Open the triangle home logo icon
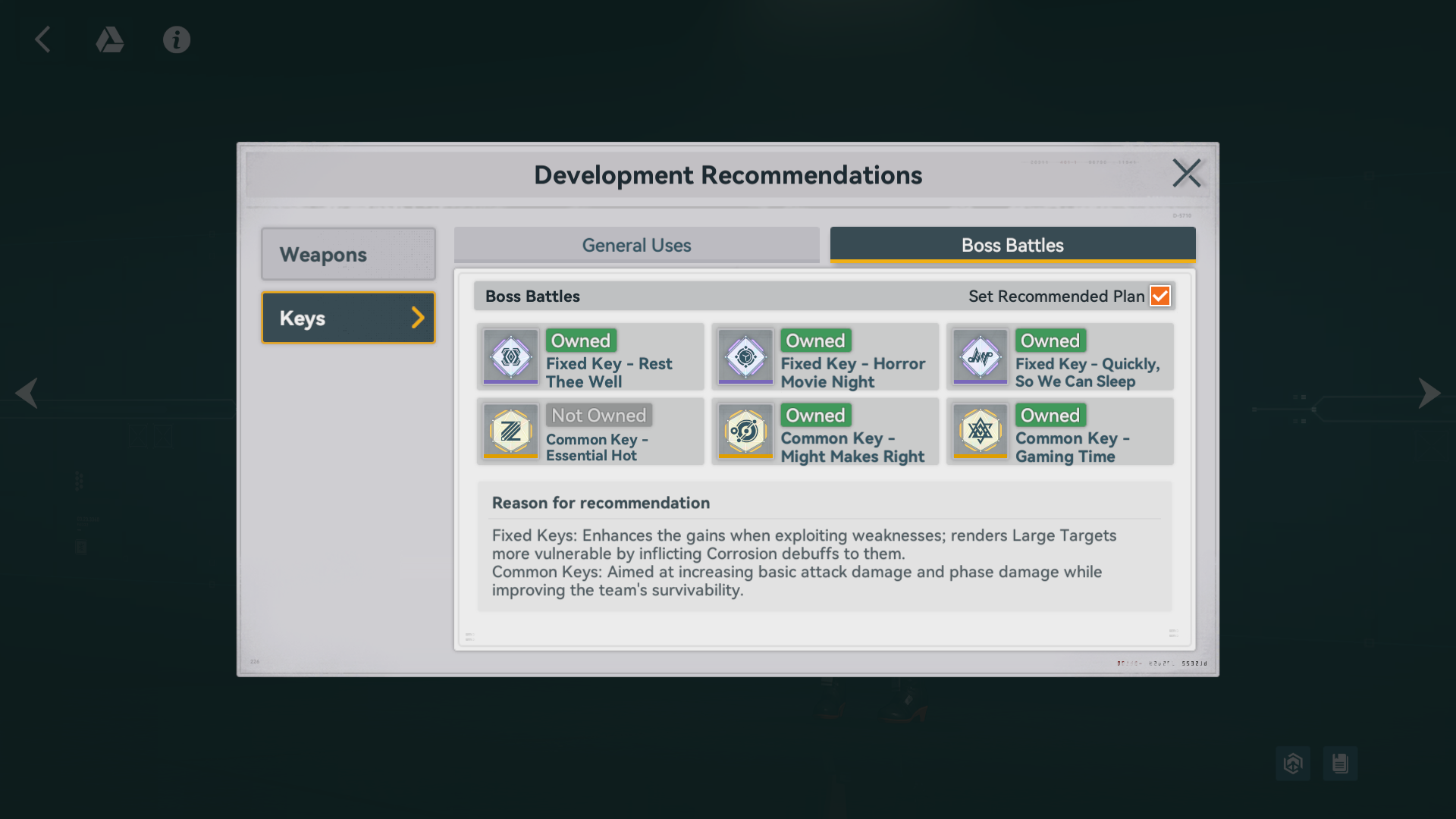The image size is (1456, 819). pos(110,39)
